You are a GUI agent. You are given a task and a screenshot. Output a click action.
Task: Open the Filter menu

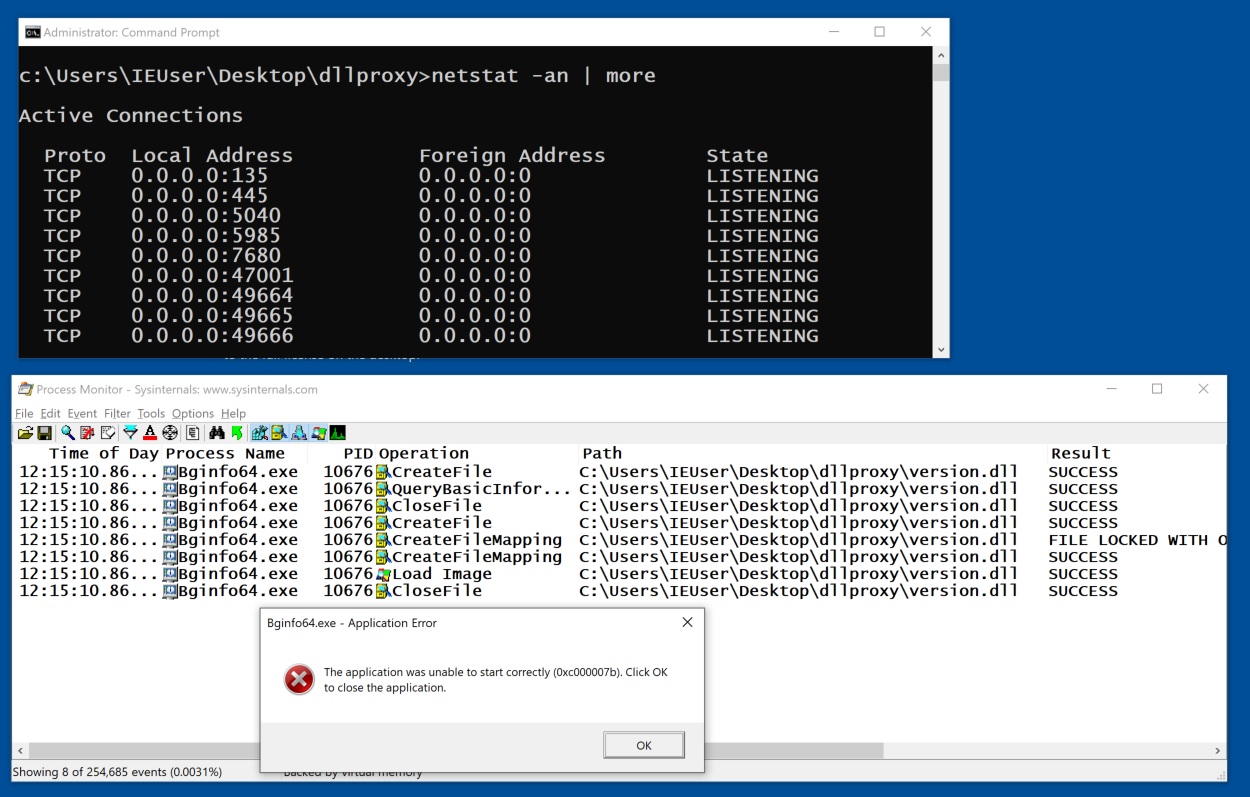coord(117,413)
